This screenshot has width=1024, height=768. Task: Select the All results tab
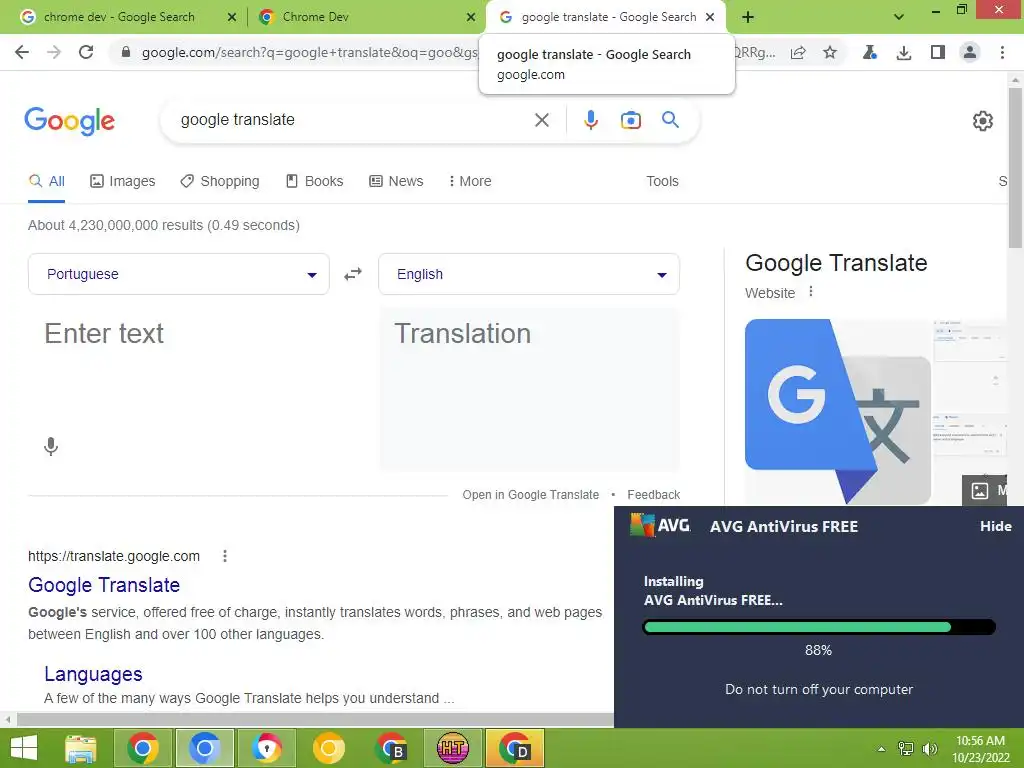click(46, 182)
